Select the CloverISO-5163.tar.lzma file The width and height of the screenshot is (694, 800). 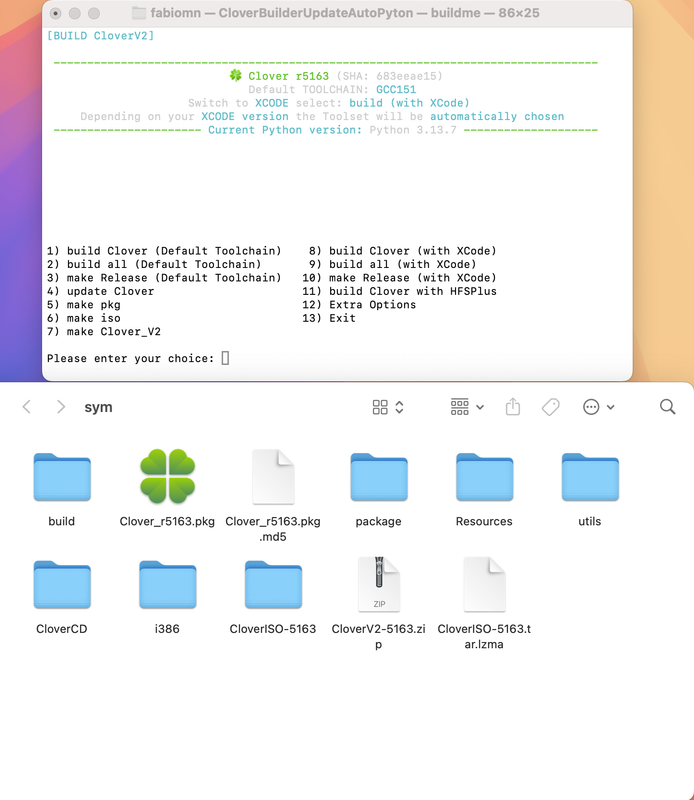click(484, 584)
